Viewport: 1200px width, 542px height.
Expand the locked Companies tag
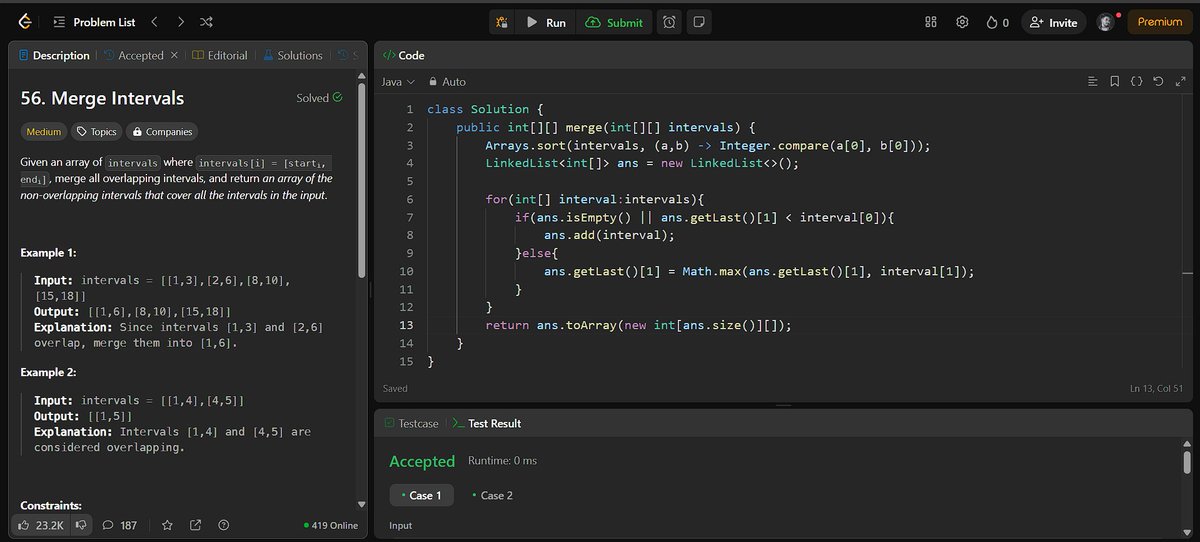[x=161, y=132]
